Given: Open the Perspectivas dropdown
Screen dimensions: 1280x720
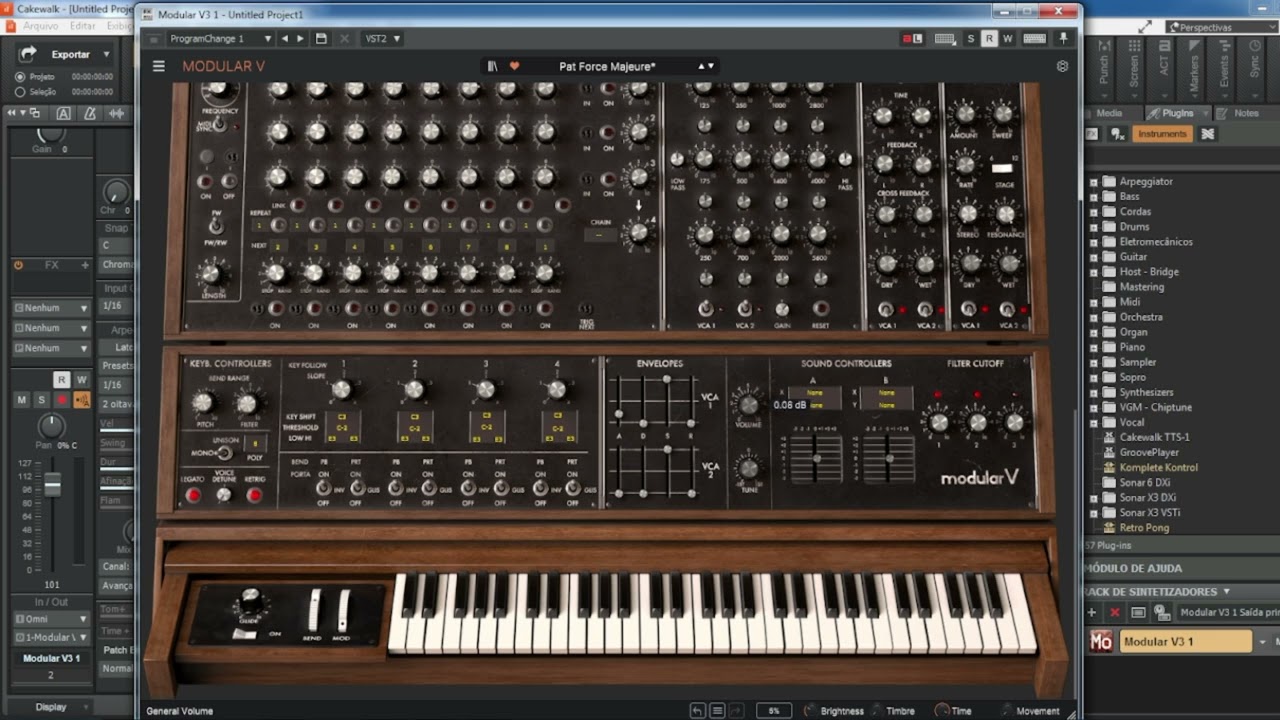Looking at the screenshot, I should coord(1221,27).
